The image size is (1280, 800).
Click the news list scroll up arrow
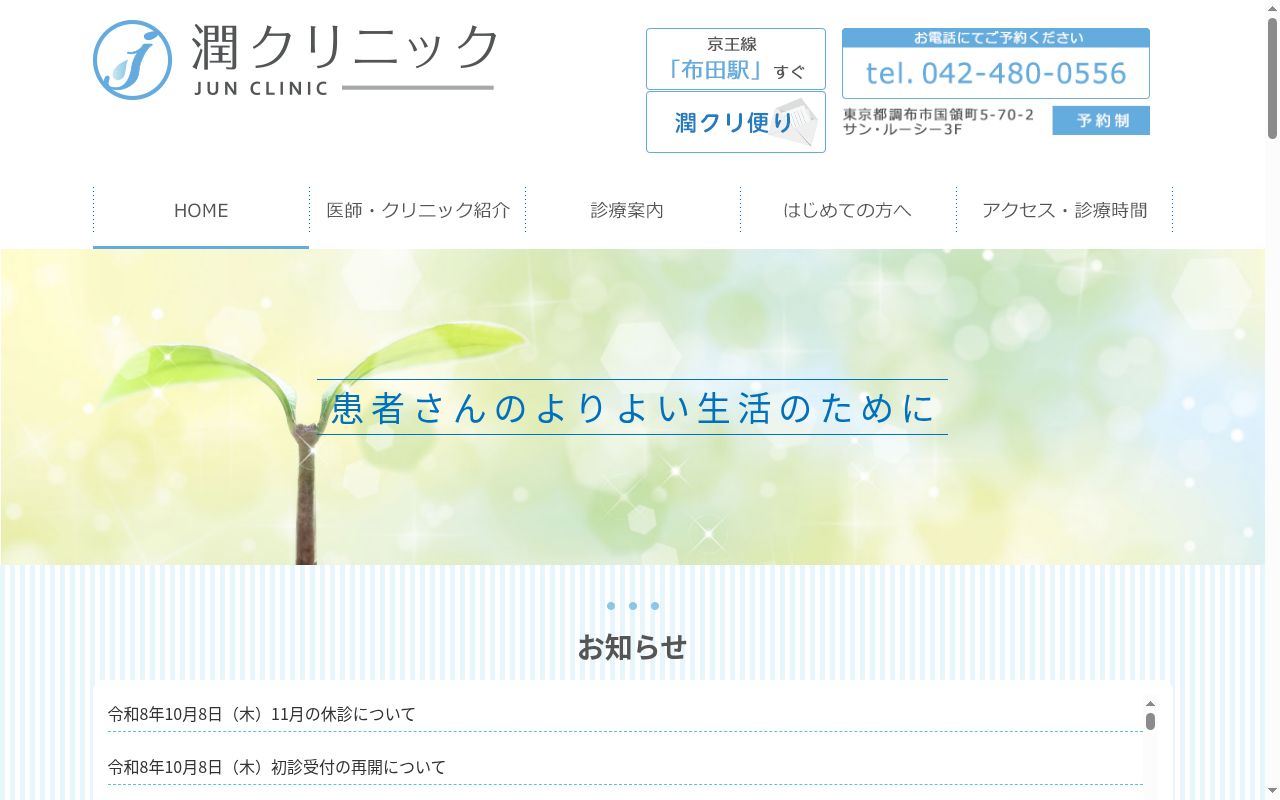pyautogui.click(x=1150, y=704)
